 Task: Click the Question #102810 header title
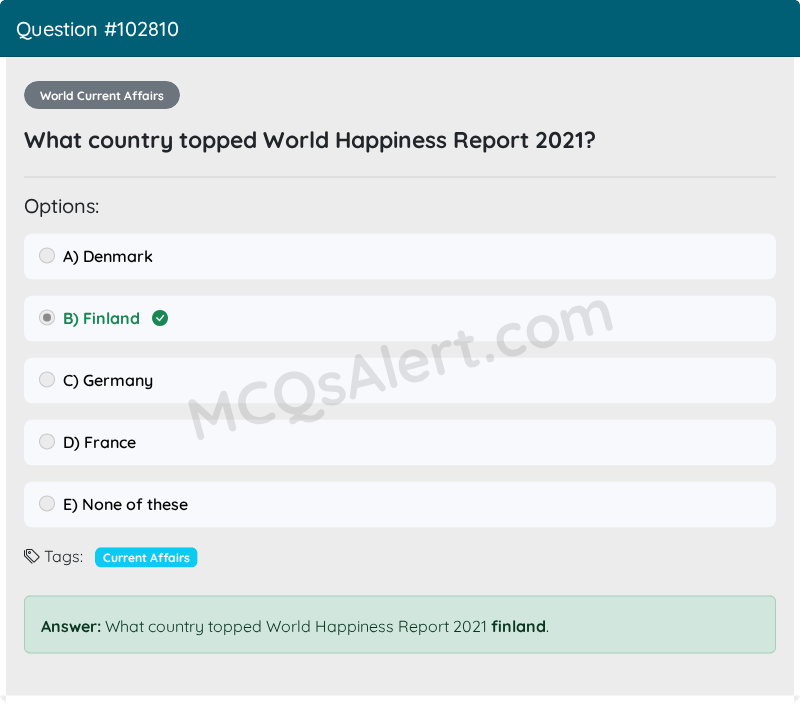[97, 30]
